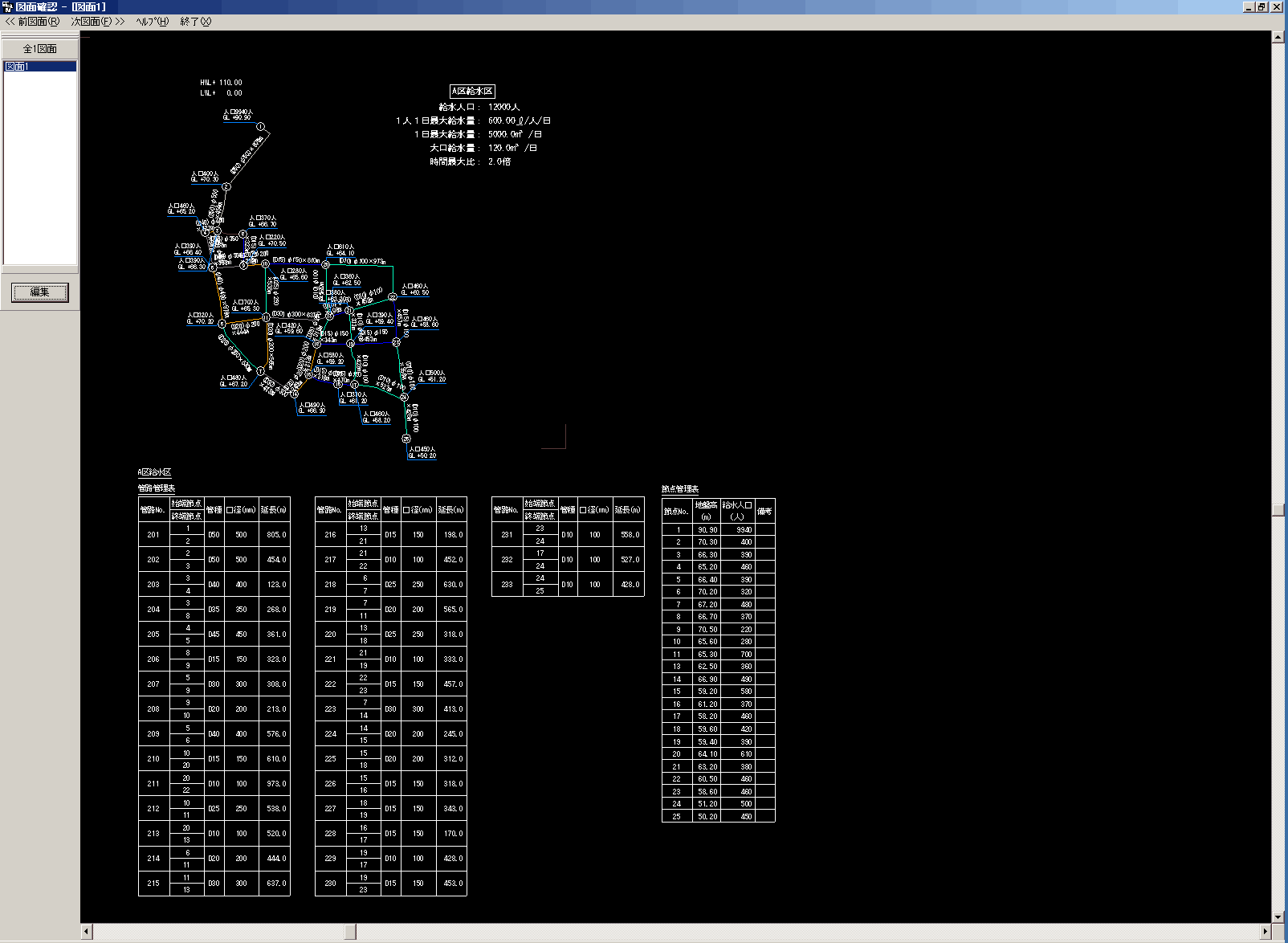Click the 全1図面 button in the side panel

[40, 49]
